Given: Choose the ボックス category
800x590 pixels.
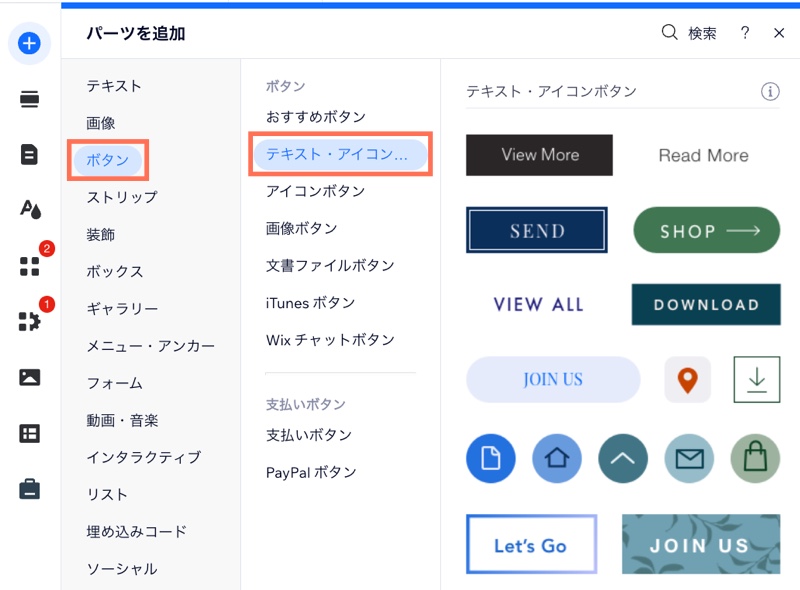Looking at the screenshot, I should tap(115, 272).
